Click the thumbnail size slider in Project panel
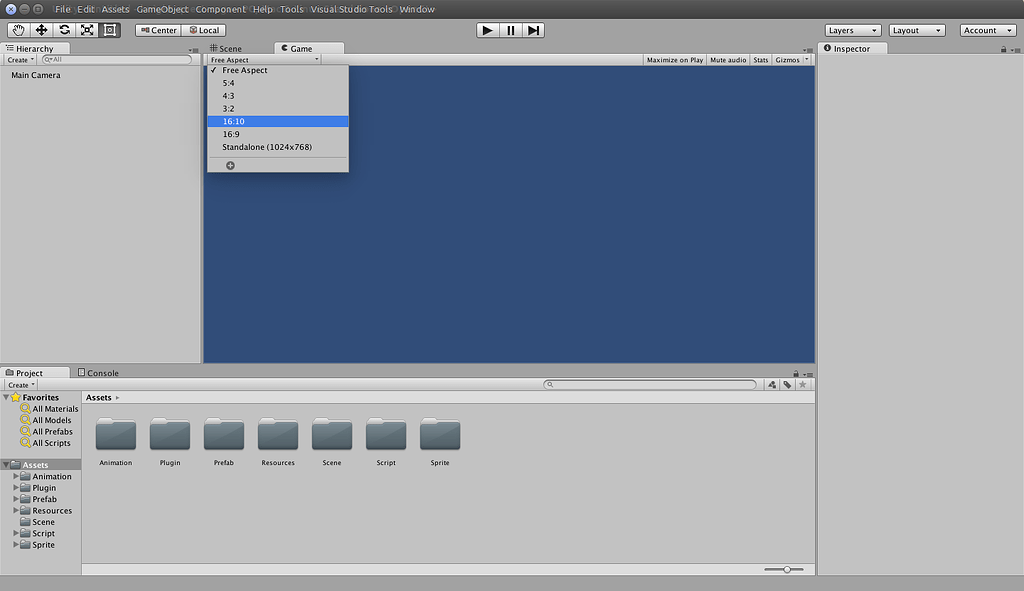 tap(786, 568)
